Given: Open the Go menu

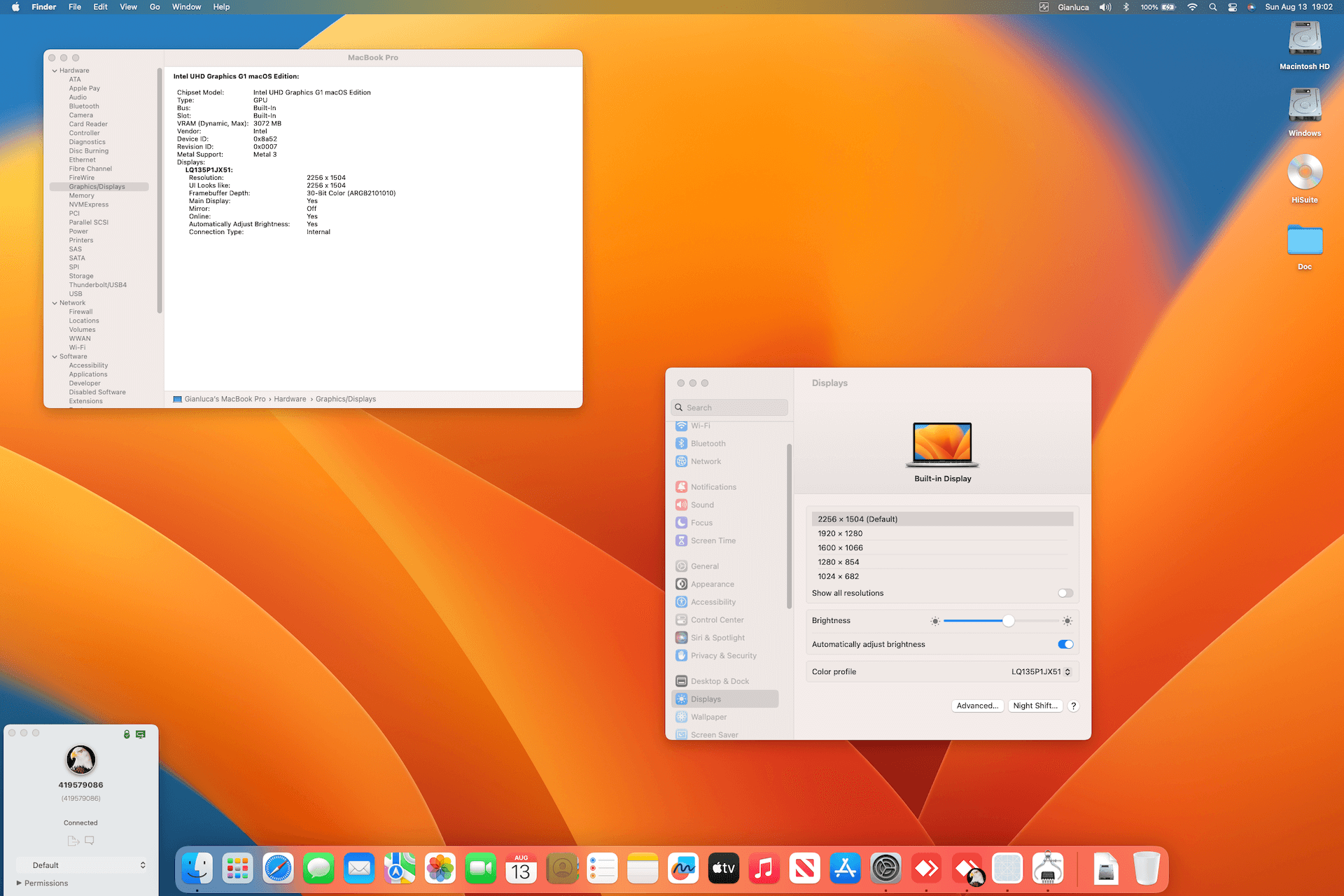Looking at the screenshot, I should [x=155, y=7].
